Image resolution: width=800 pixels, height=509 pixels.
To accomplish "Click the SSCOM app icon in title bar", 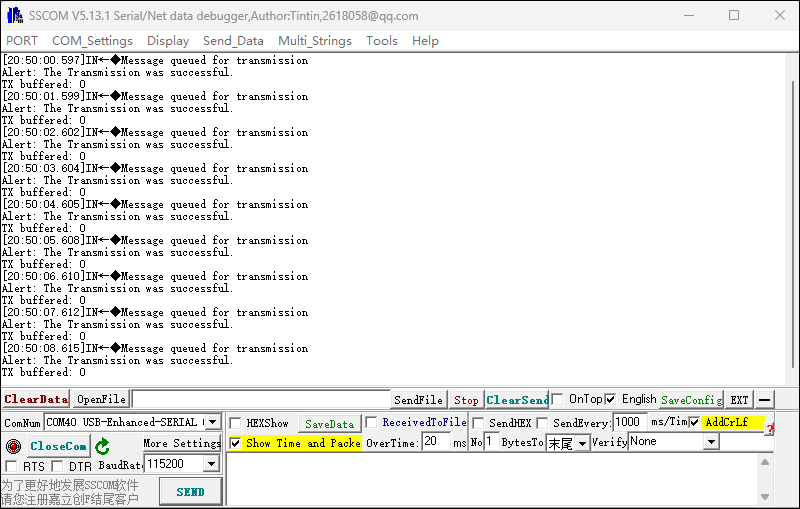I will [x=15, y=15].
